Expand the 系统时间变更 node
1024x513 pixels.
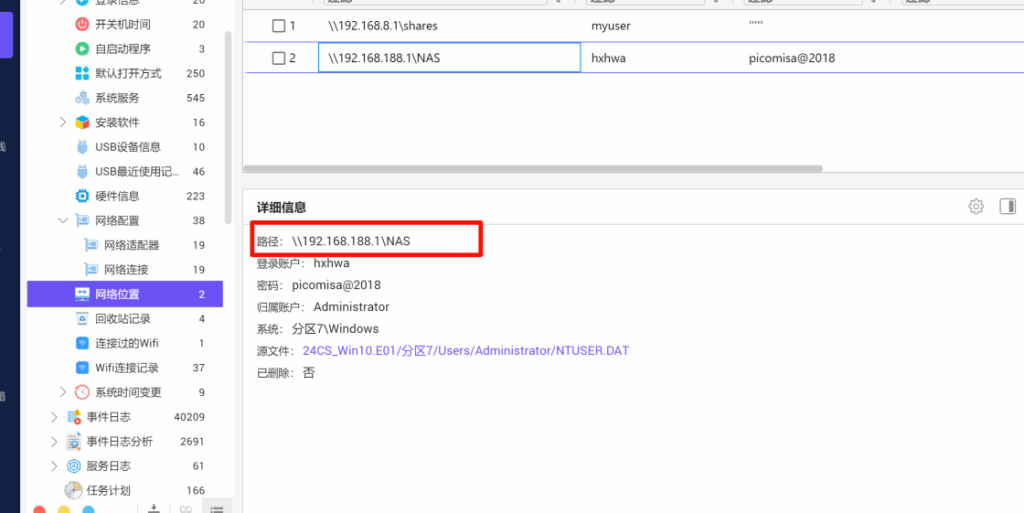click(x=62, y=392)
